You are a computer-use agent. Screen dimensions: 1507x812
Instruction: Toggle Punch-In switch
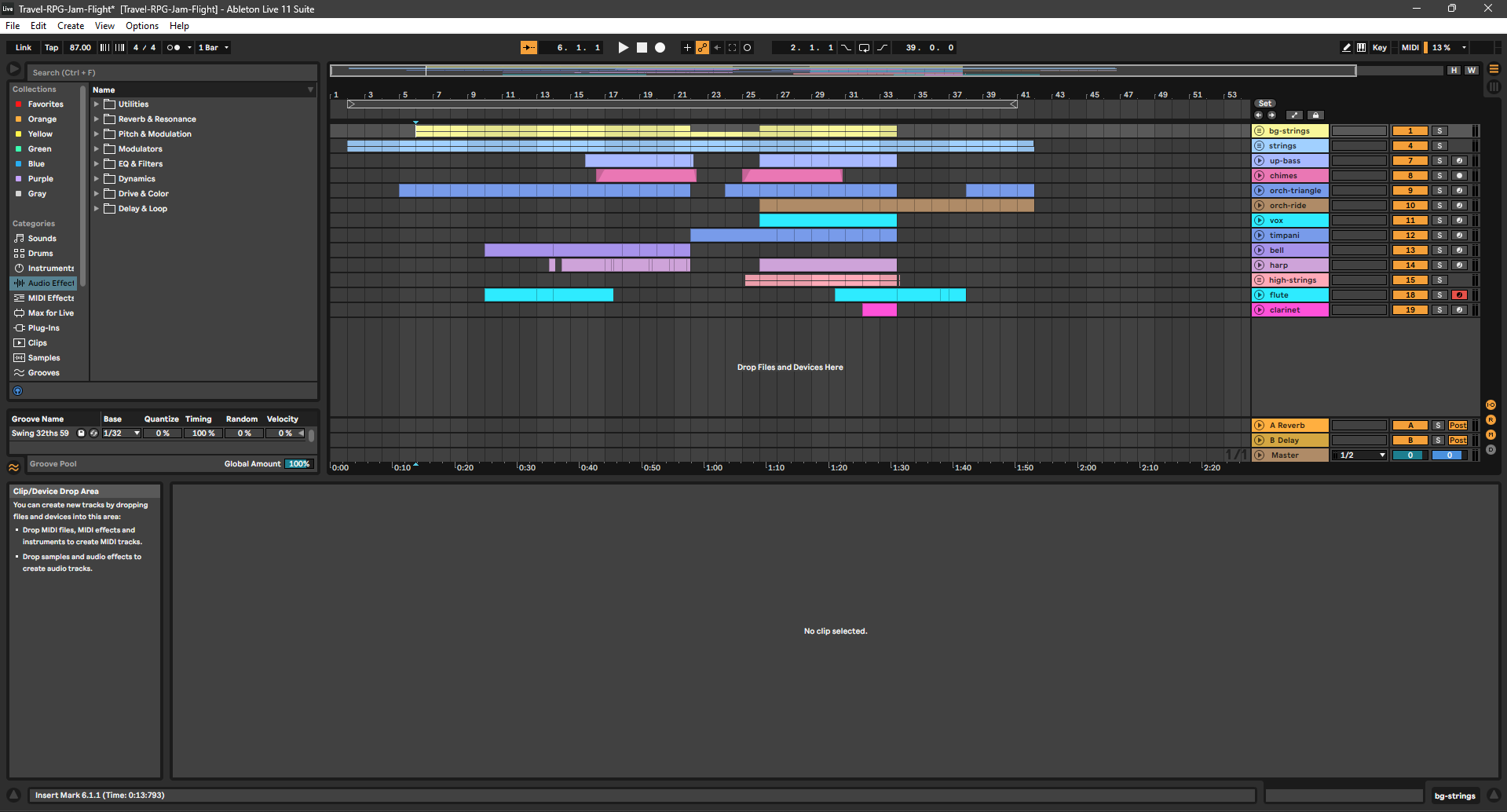pos(846,48)
